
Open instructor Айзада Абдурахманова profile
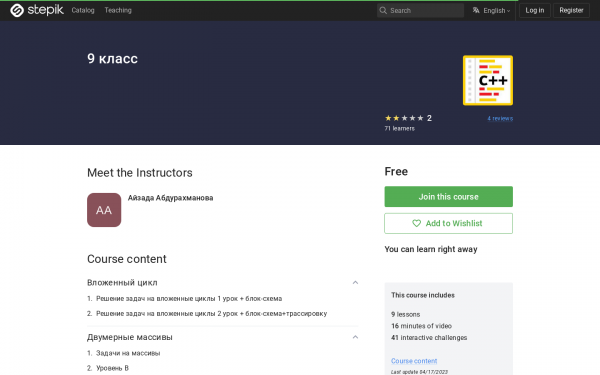[170, 198]
